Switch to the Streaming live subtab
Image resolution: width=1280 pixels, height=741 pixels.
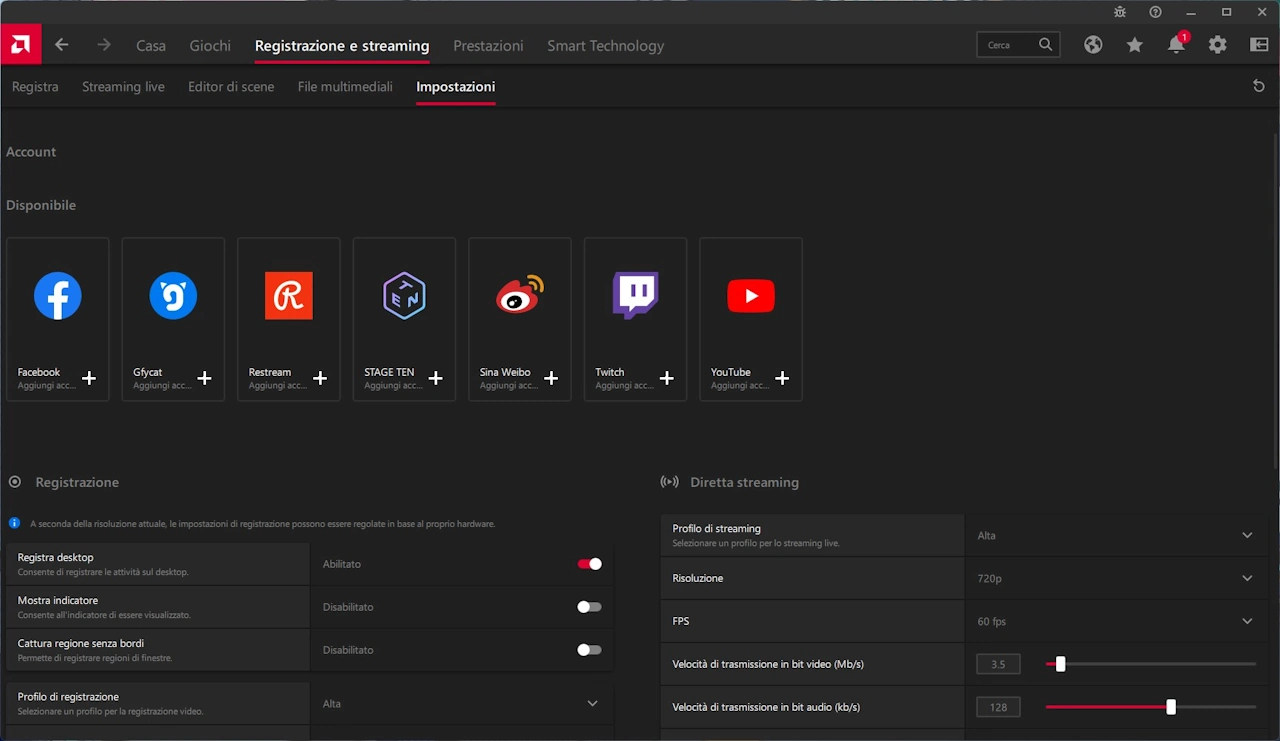click(x=123, y=87)
